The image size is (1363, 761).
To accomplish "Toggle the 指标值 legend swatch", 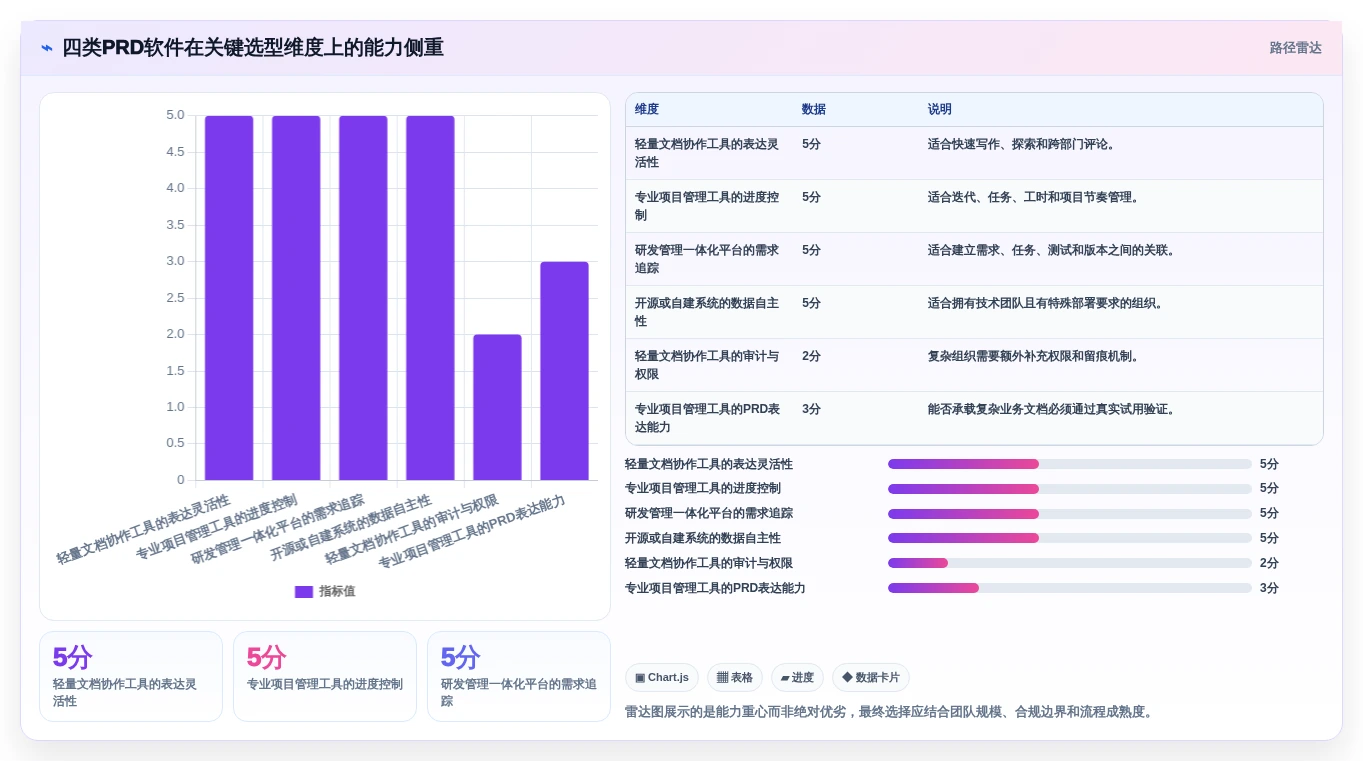I will pyautogui.click(x=304, y=591).
